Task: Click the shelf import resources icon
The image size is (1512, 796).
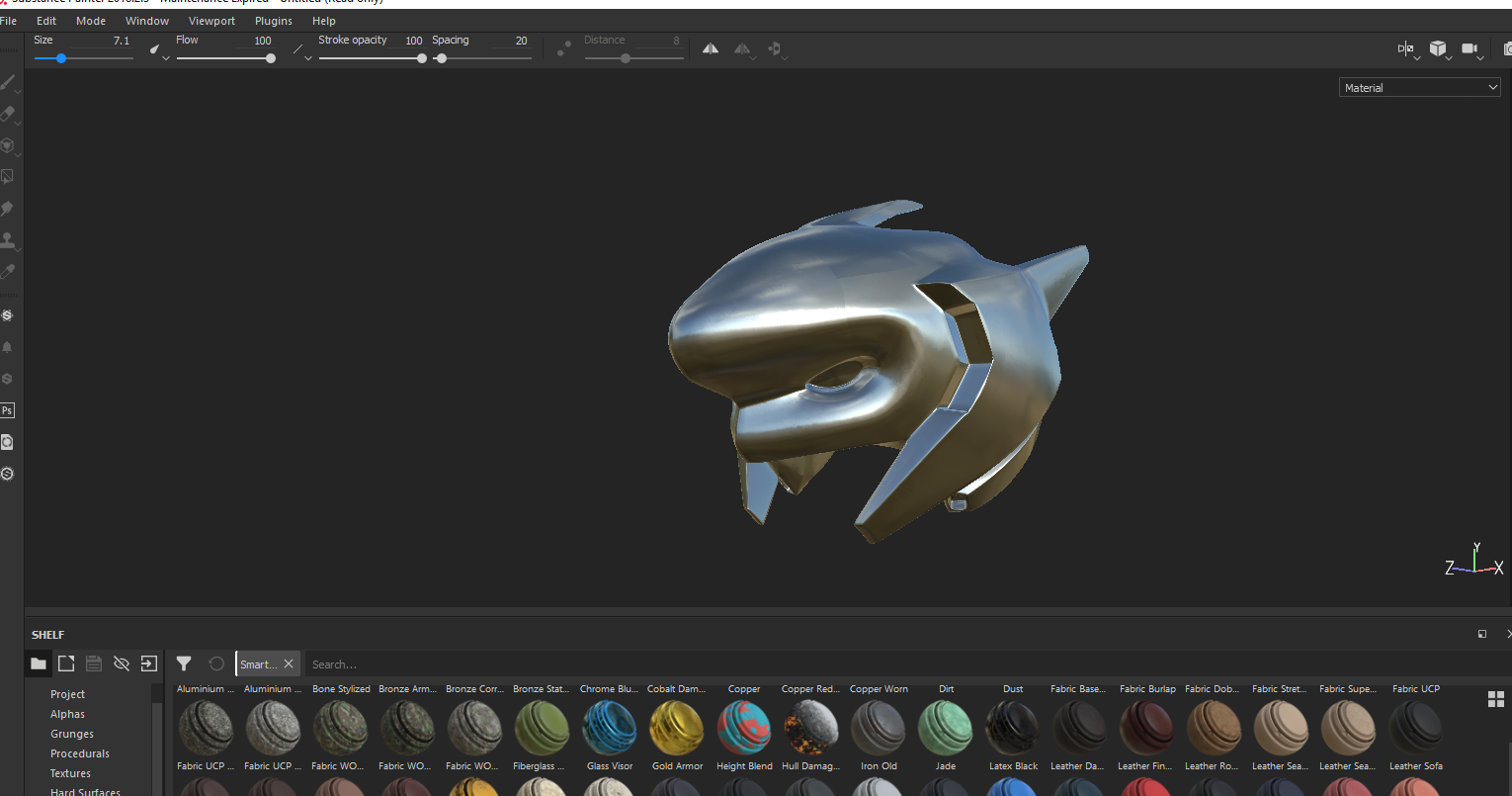Action: (x=149, y=663)
